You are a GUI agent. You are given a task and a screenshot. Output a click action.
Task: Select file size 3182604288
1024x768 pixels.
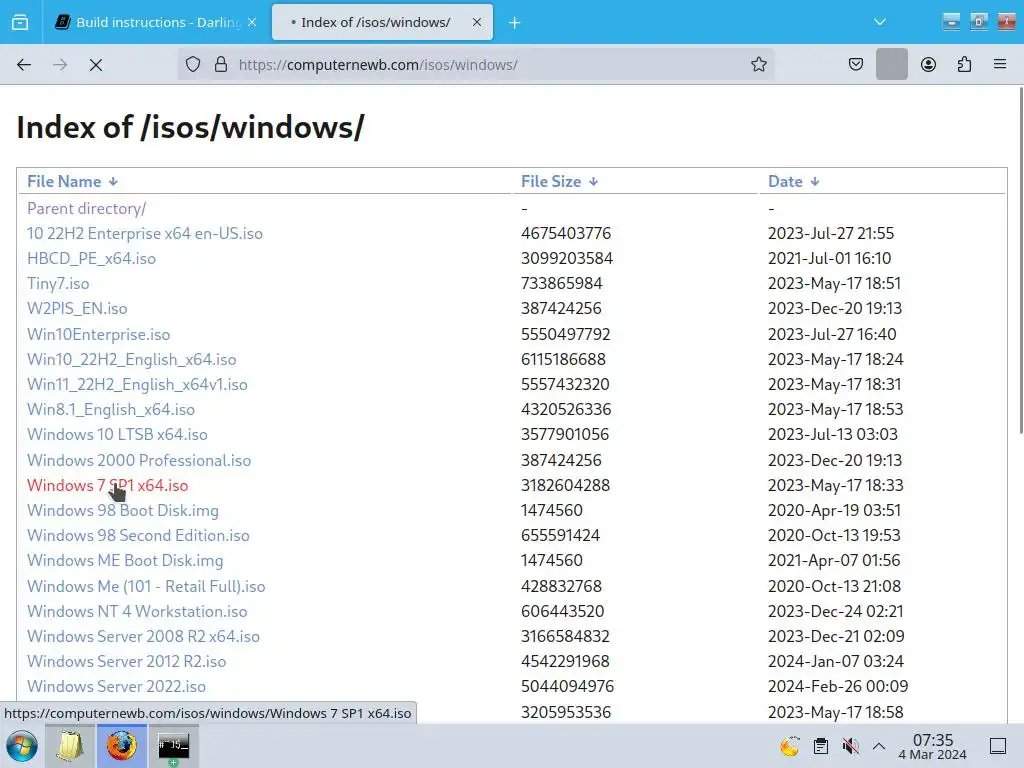(x=565, y=485)
